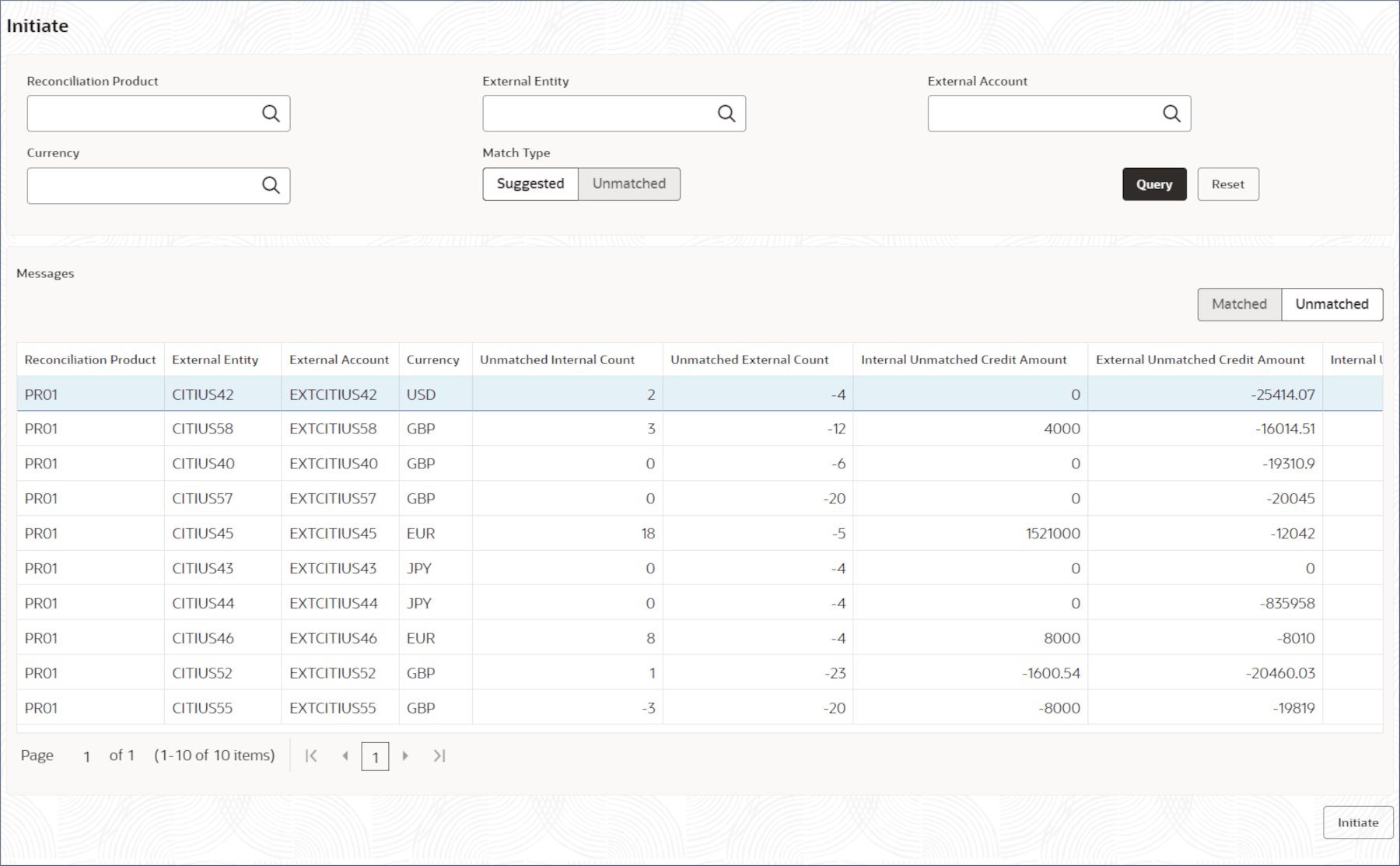Advance to next page arrow
The height and width of the screenshot is (866, 1400).
pos(405,756)
